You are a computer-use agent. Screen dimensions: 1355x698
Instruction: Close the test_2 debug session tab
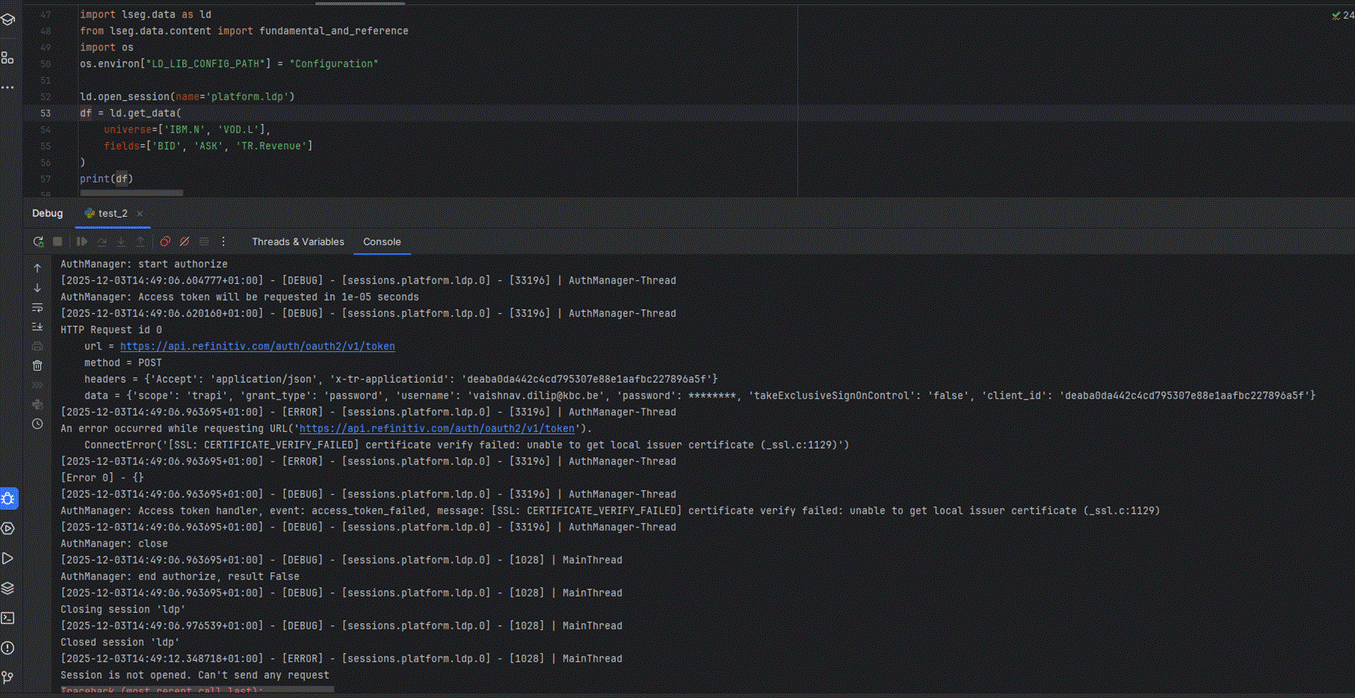coord(140,214)
